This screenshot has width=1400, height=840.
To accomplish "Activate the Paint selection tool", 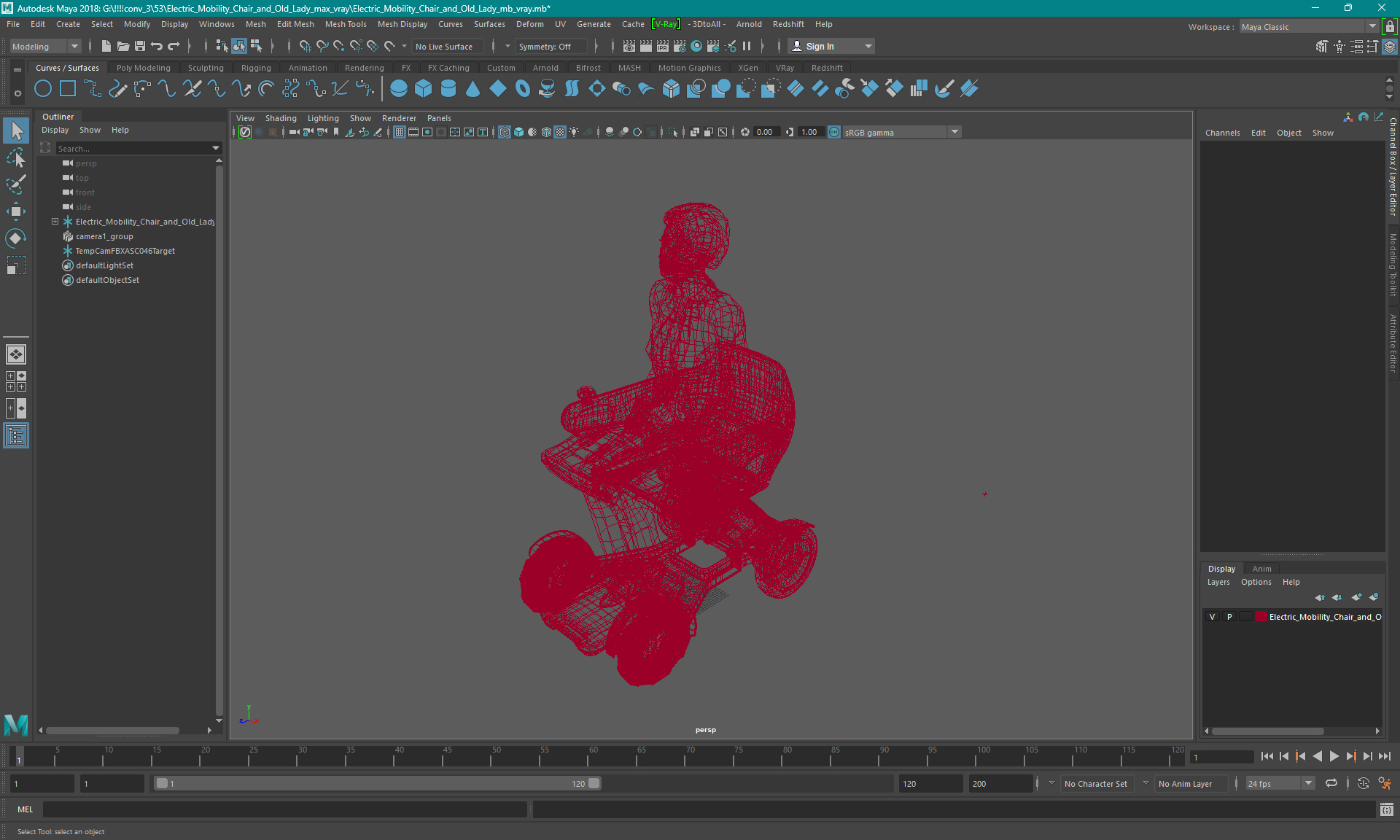I will click(16, 184).
